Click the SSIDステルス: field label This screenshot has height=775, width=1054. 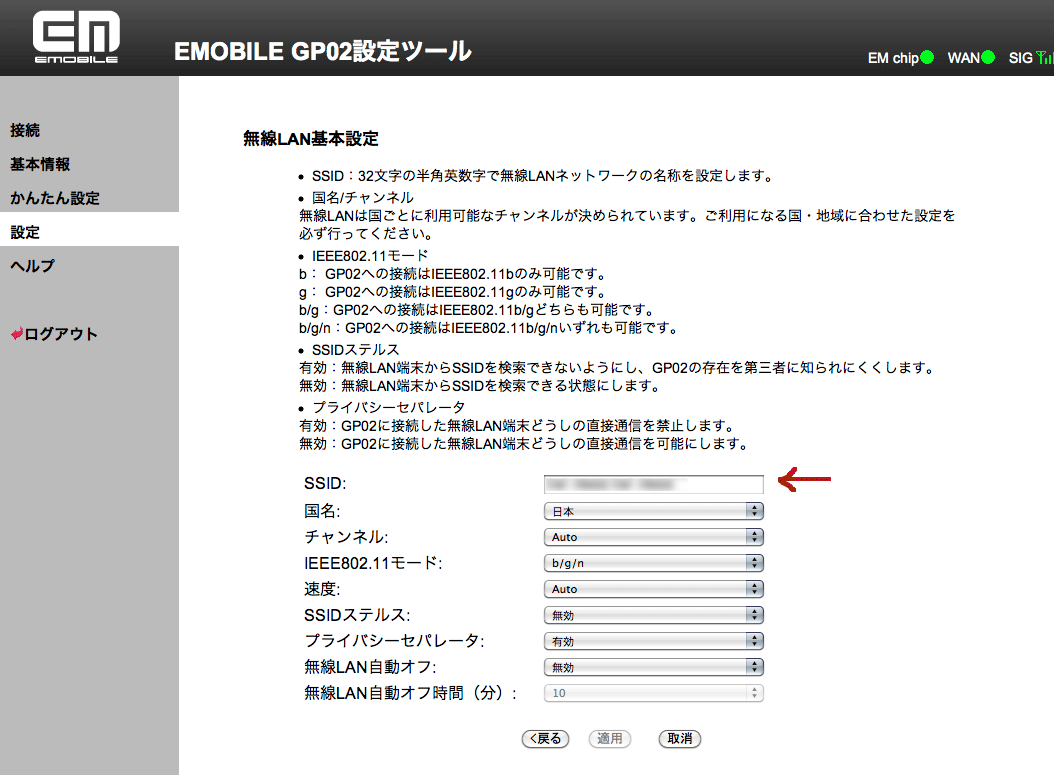(357, 615)
